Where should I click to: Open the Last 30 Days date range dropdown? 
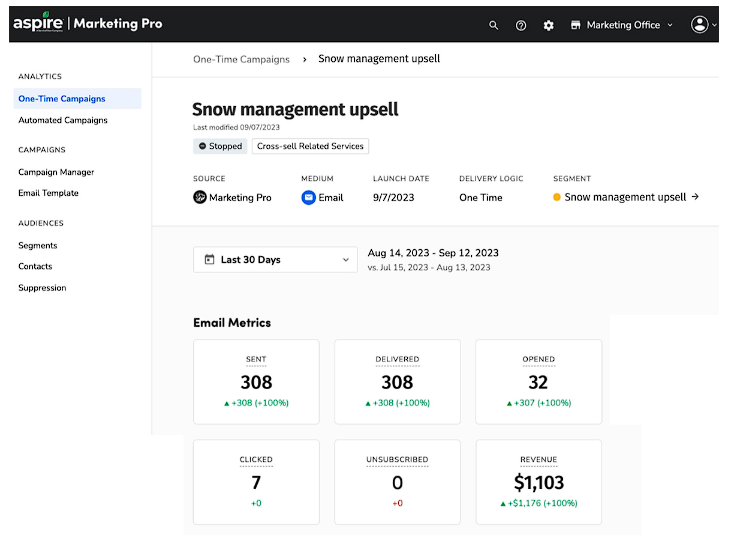pyautogui.click(x=275, y=259)
